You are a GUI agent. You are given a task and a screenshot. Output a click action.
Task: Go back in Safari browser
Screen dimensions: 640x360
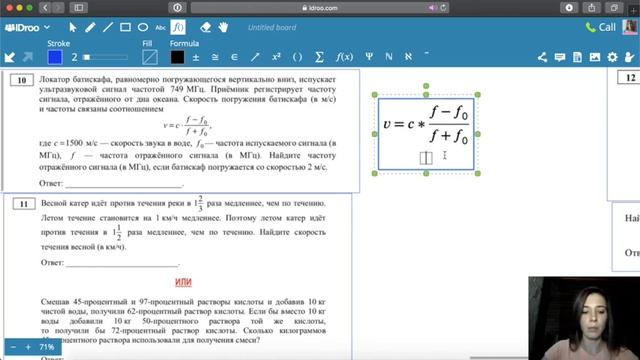45,8
